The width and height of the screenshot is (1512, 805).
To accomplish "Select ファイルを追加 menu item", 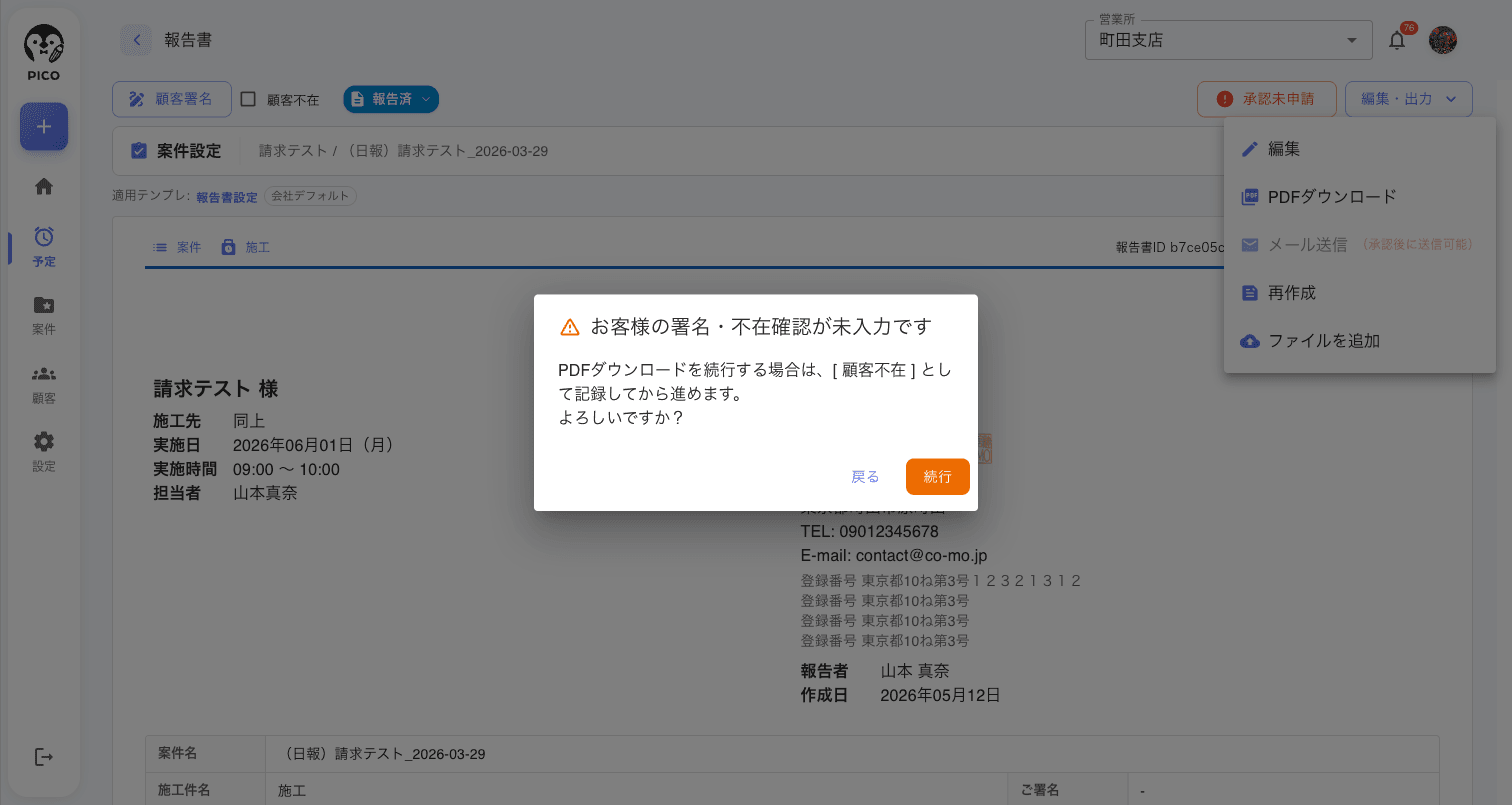I will 1360,341.
